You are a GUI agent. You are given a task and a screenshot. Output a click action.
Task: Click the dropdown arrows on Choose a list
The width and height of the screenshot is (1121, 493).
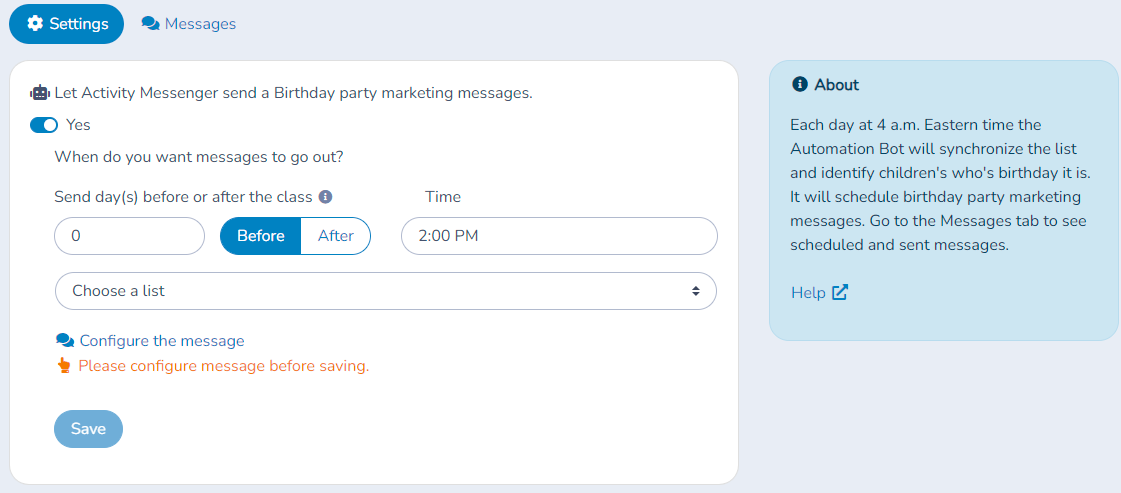pos(695,291)
